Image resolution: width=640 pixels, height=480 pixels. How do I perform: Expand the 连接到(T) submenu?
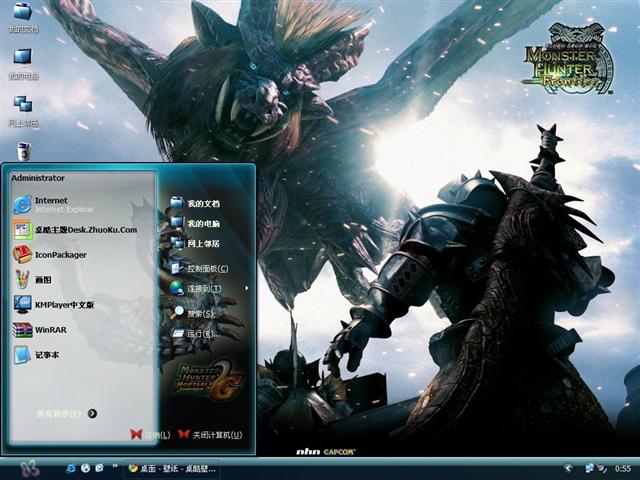(x=203, y=288)
